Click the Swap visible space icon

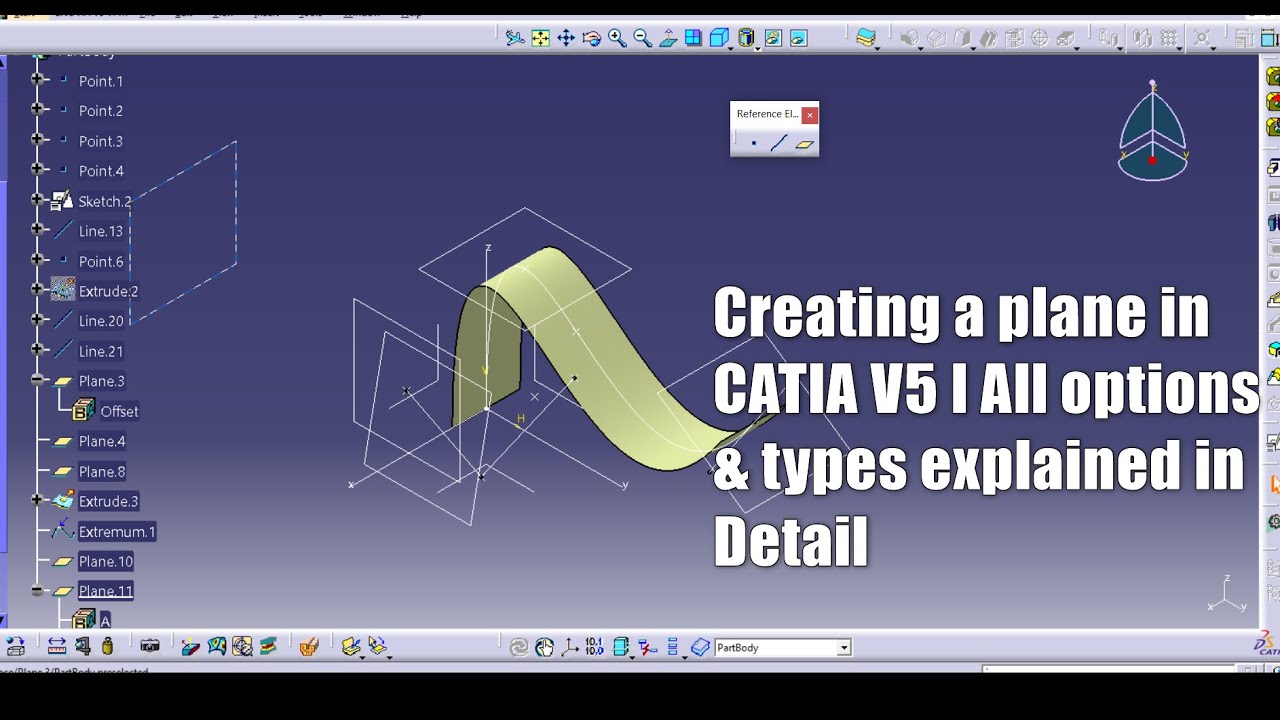798,38
